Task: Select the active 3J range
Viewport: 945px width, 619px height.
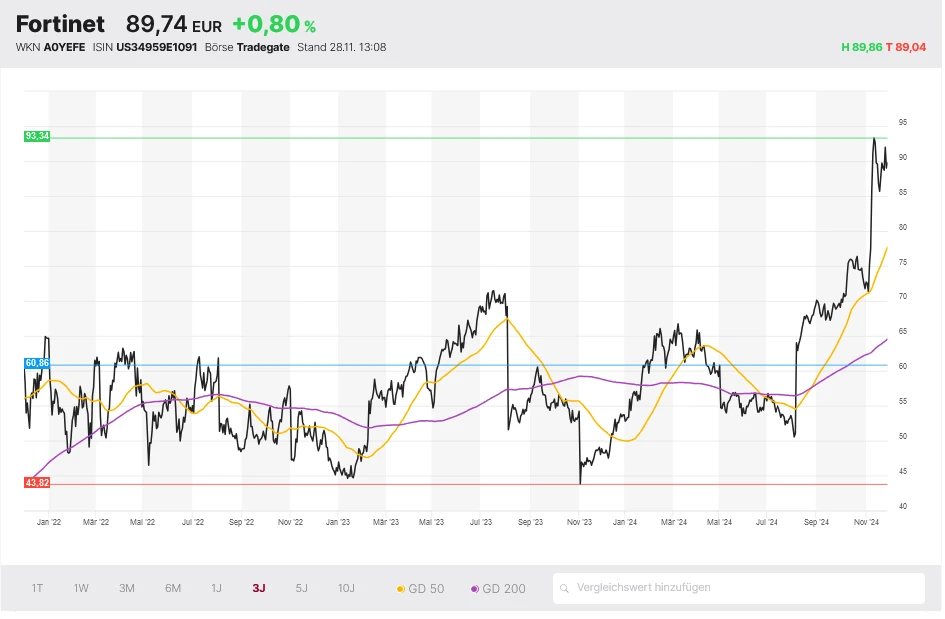Action: tap(259, 588)
